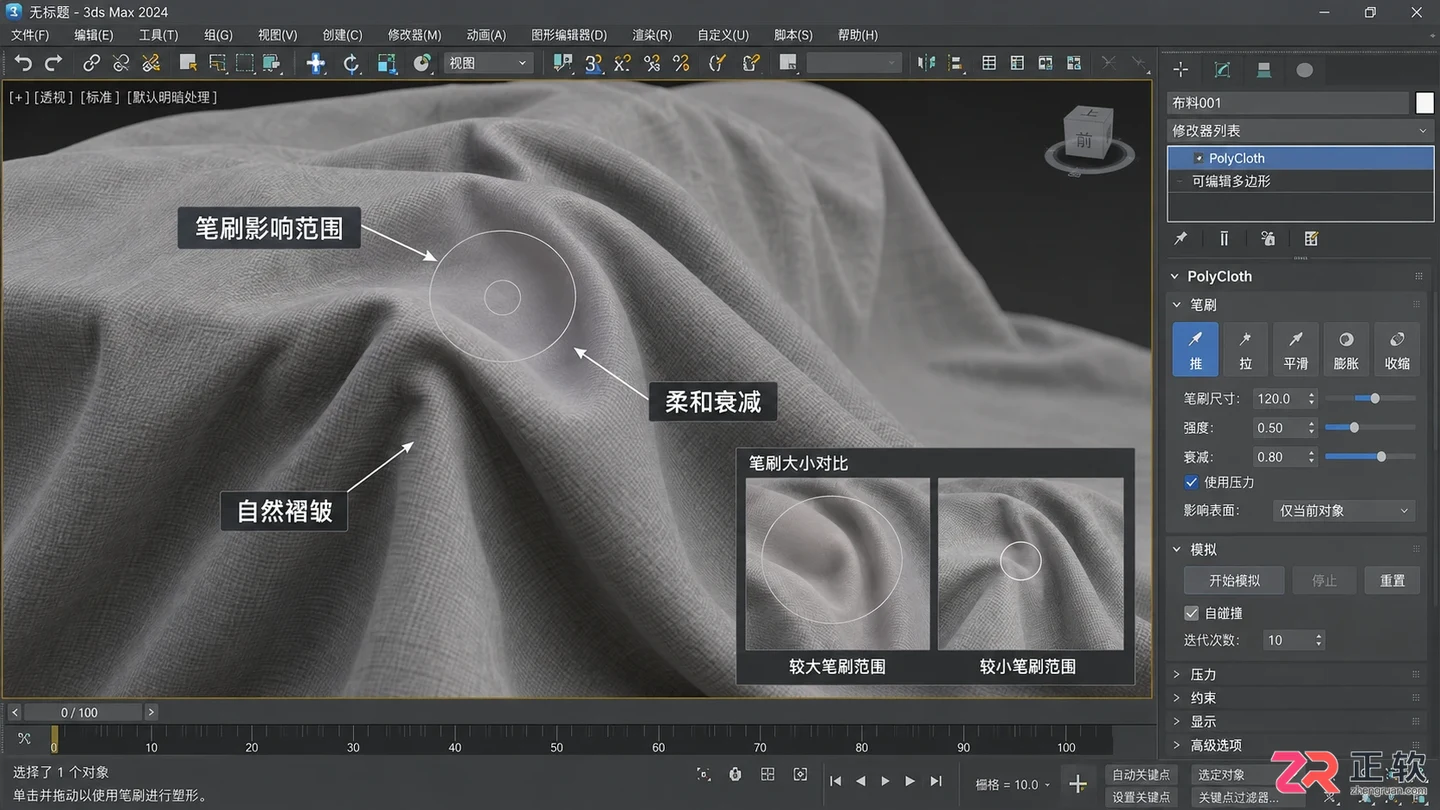This screenshot has width=1440, height=810.
Task: Select PolyCloth in the modifier stack
Action: click(1300, 158)
